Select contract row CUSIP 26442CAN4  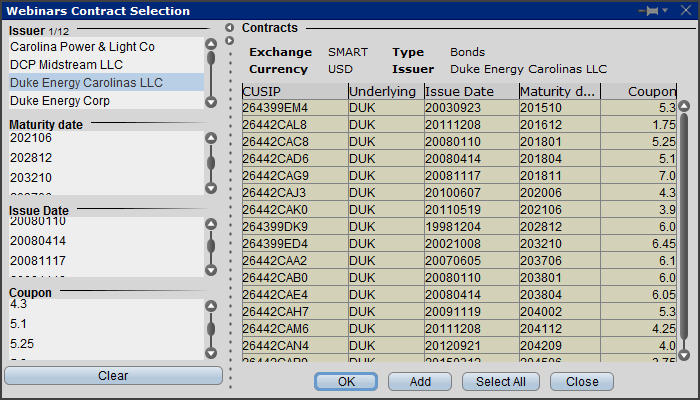click(x=459, y=346)
